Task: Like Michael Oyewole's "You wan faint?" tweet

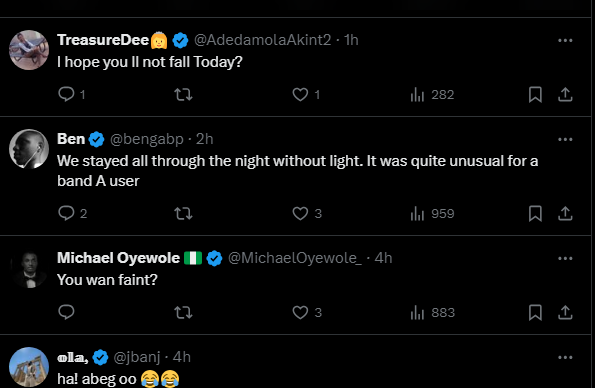Action: tap(300, 312)
